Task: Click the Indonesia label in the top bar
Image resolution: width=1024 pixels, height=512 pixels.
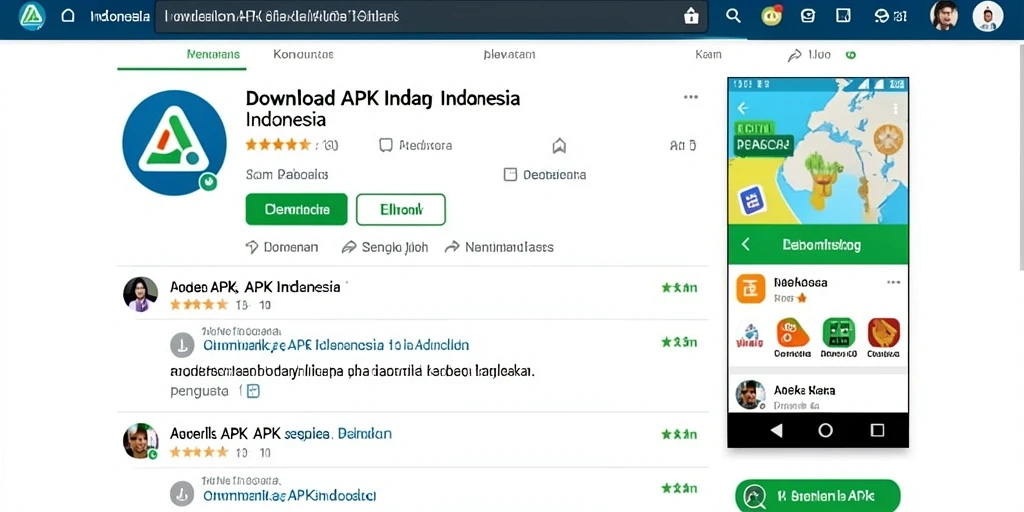Action: (x=120, y=16)
